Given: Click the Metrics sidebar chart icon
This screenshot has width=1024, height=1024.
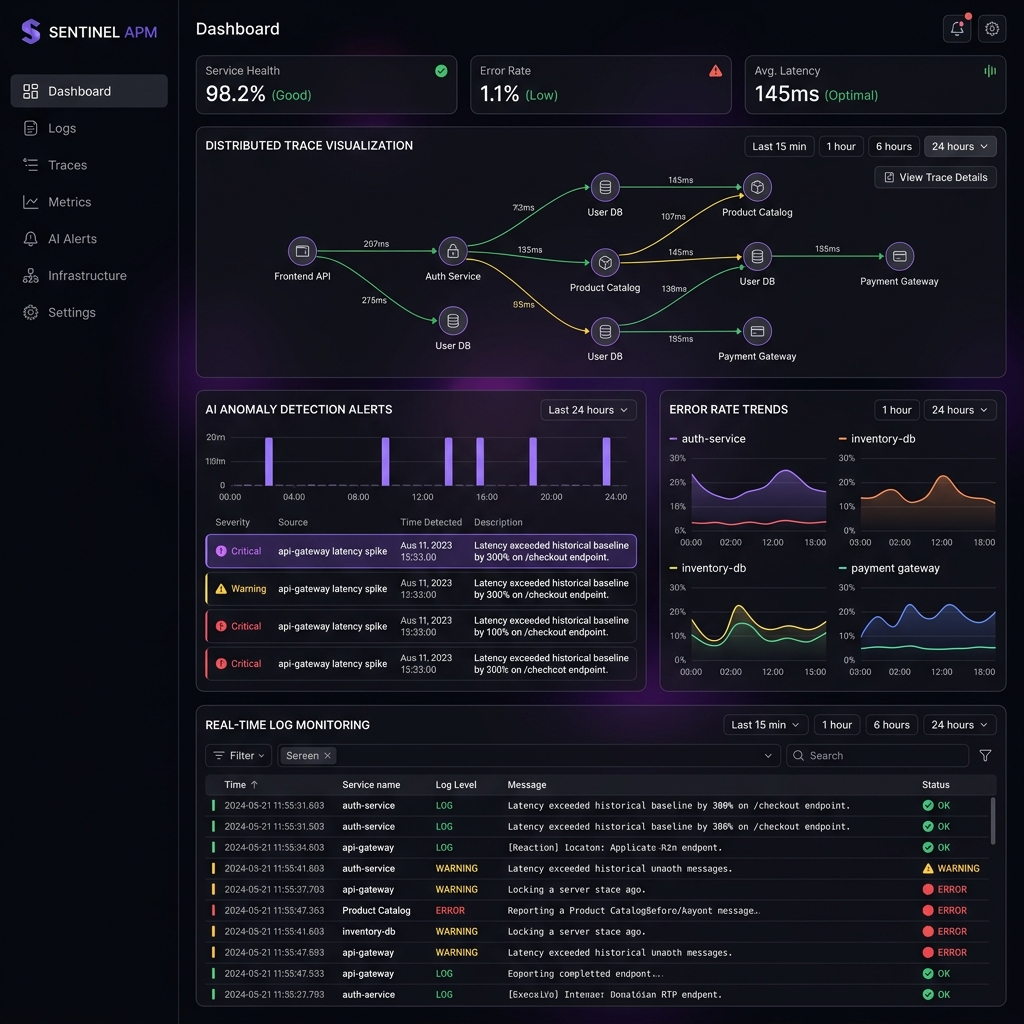Looking at the screenshot, I should 31,202.
